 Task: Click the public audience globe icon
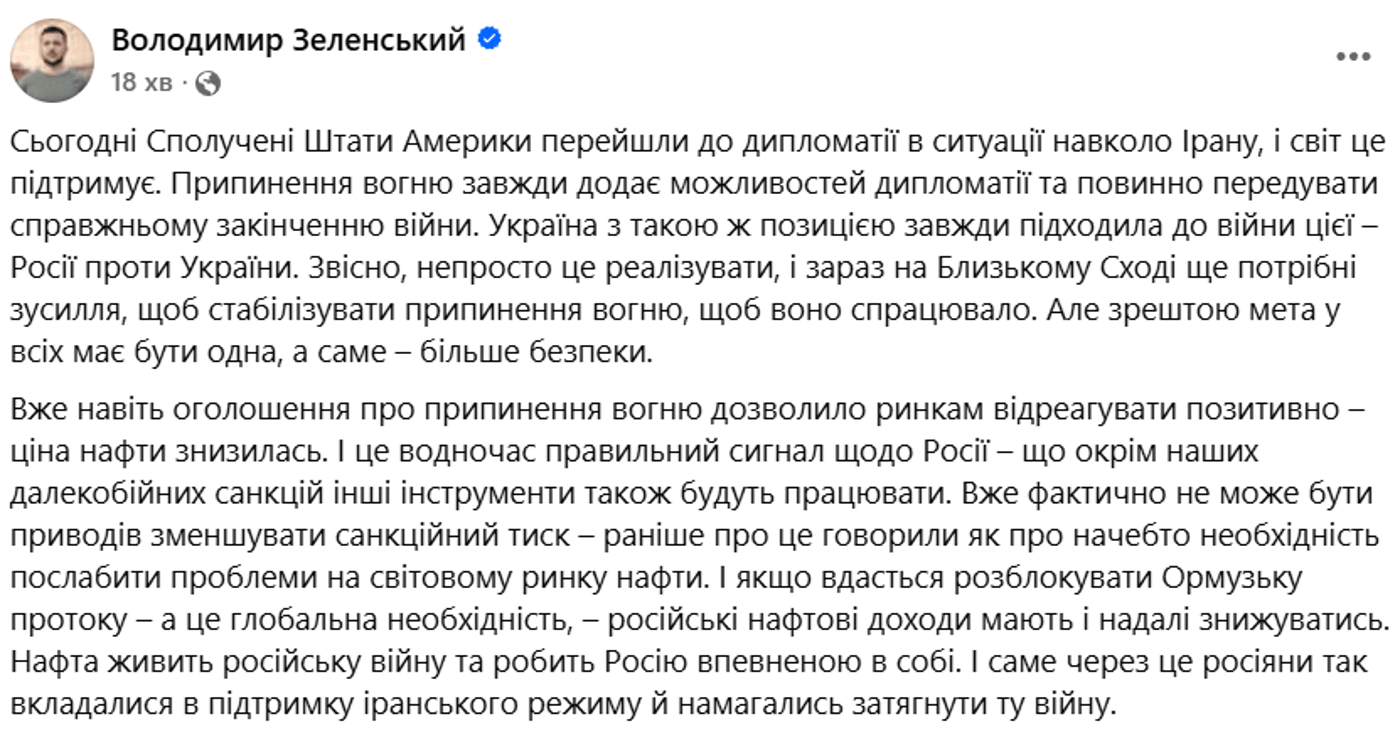pos(208,83)
